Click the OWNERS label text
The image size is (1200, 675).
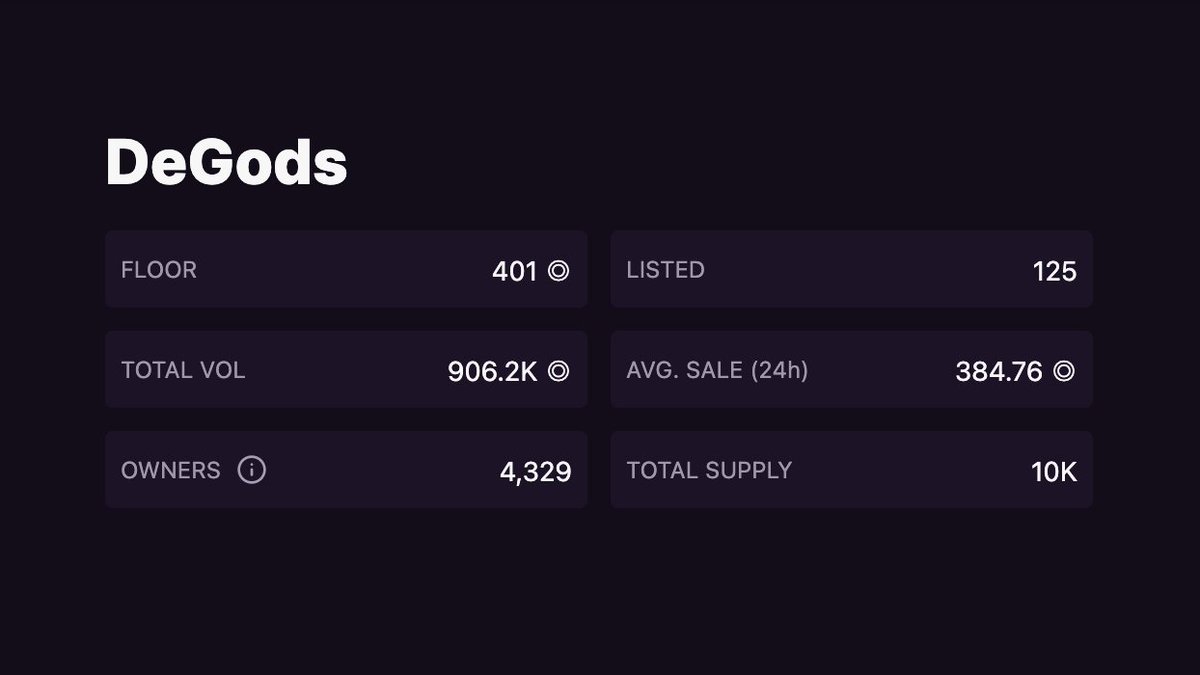click(x=170, y=470)
